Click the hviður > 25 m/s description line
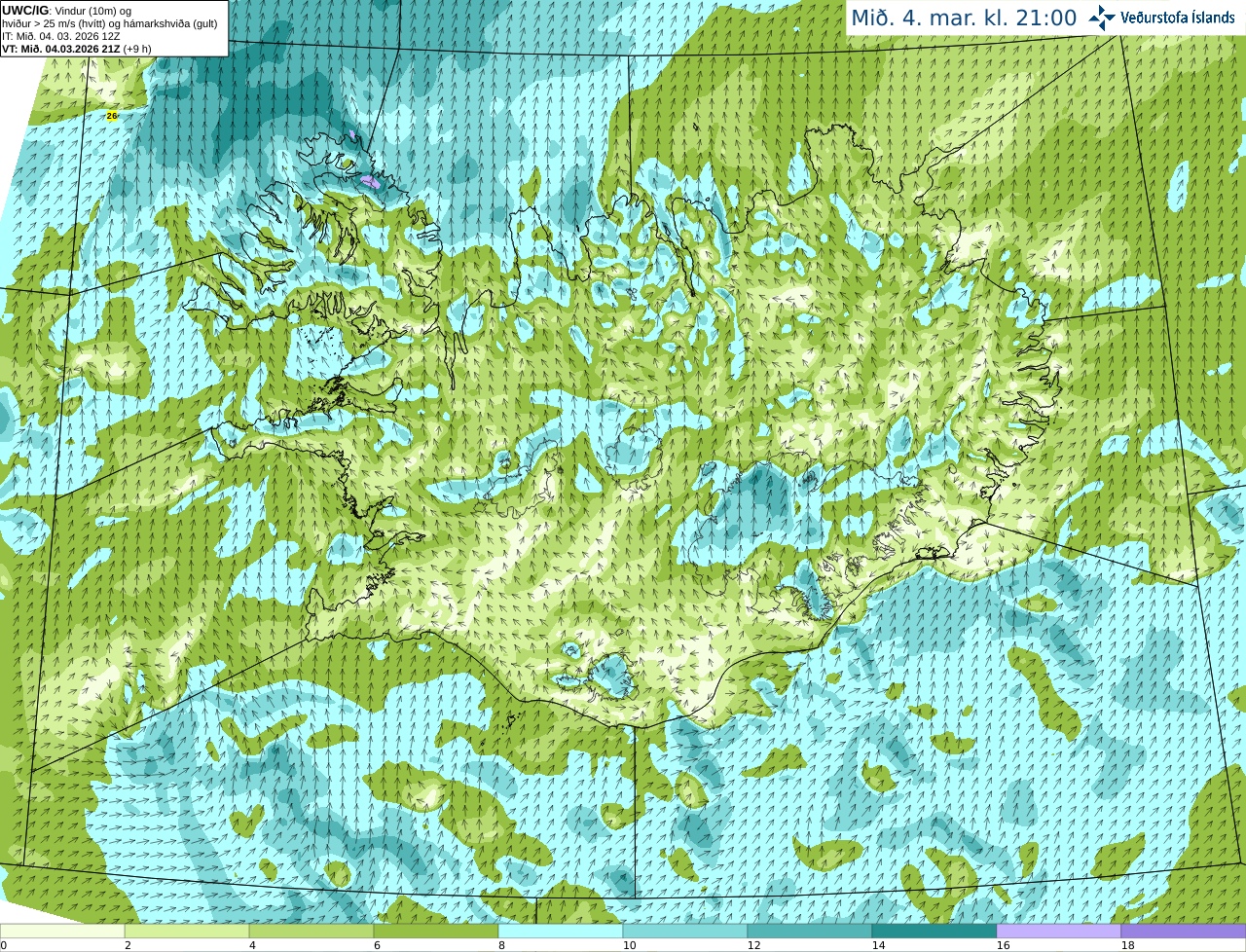Image resolution: width=1246 pixels, height=952 pixels. tap(110, 23)
